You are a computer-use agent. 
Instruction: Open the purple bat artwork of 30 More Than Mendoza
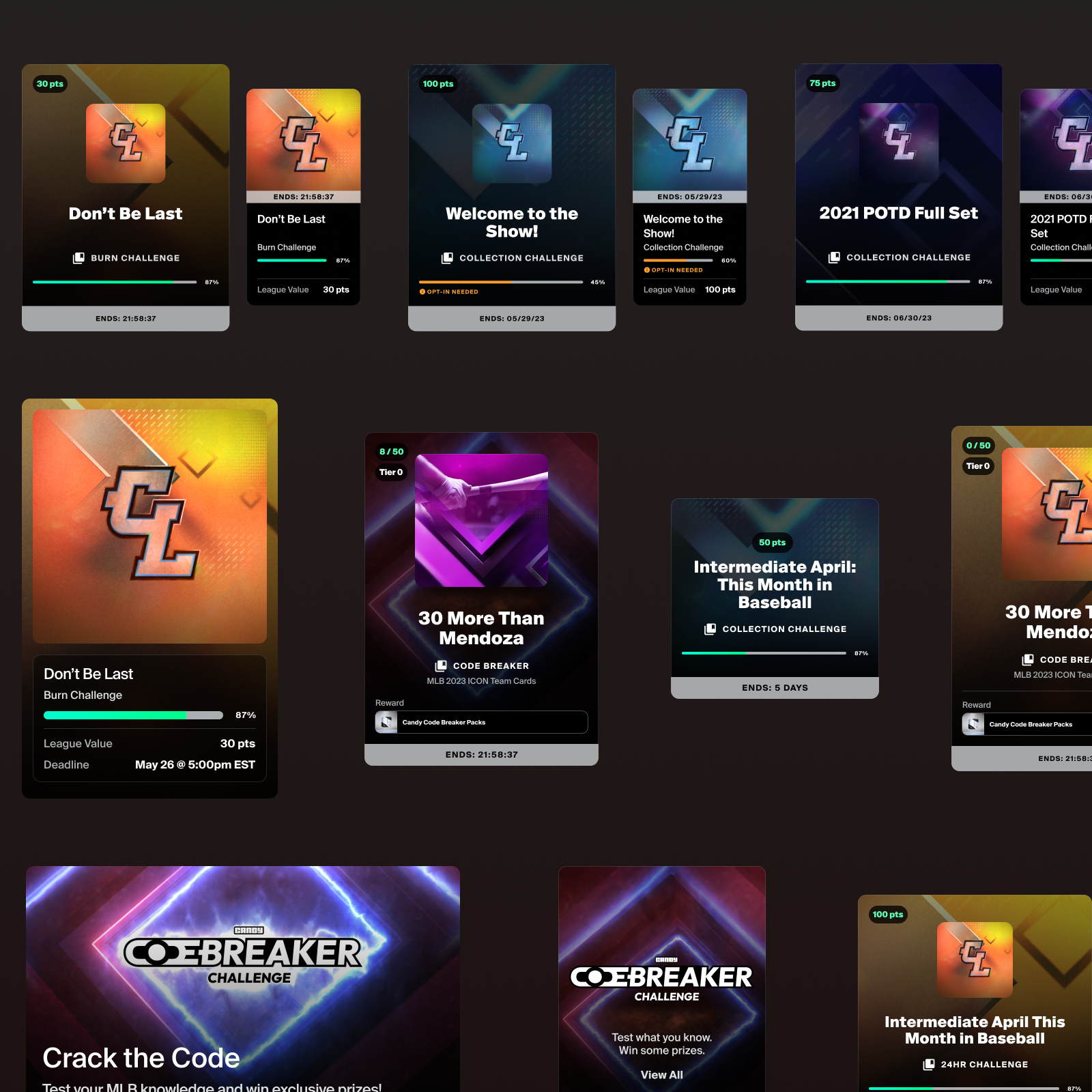coord(481,521)
